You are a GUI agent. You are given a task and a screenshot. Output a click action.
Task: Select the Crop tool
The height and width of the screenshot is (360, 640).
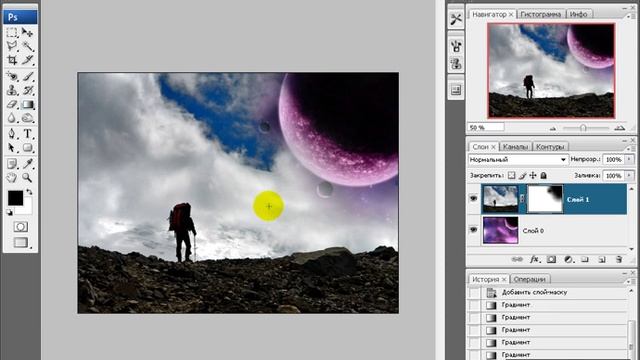tap(12, 60)
